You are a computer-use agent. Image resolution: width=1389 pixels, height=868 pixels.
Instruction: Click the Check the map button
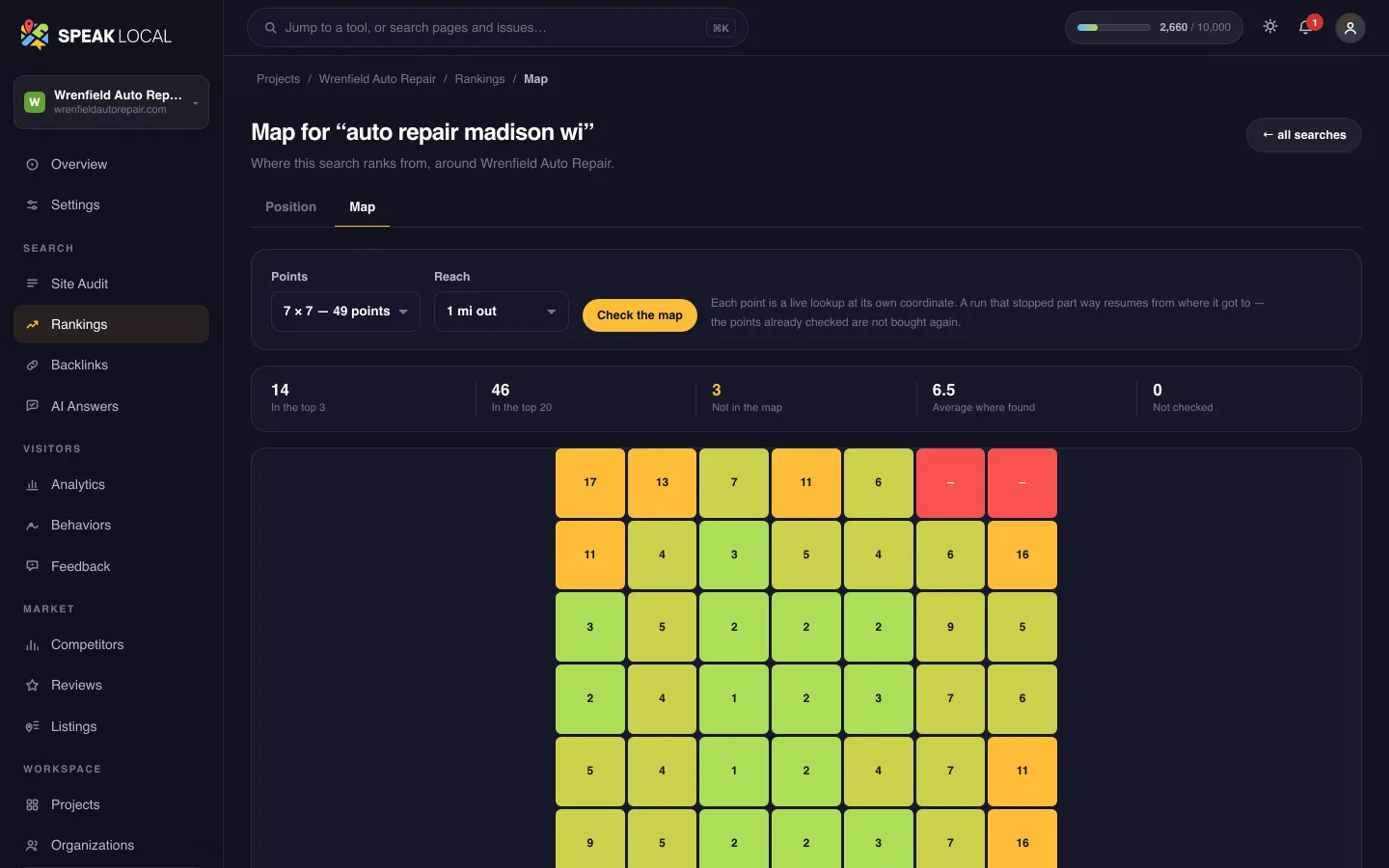(640, 315)
